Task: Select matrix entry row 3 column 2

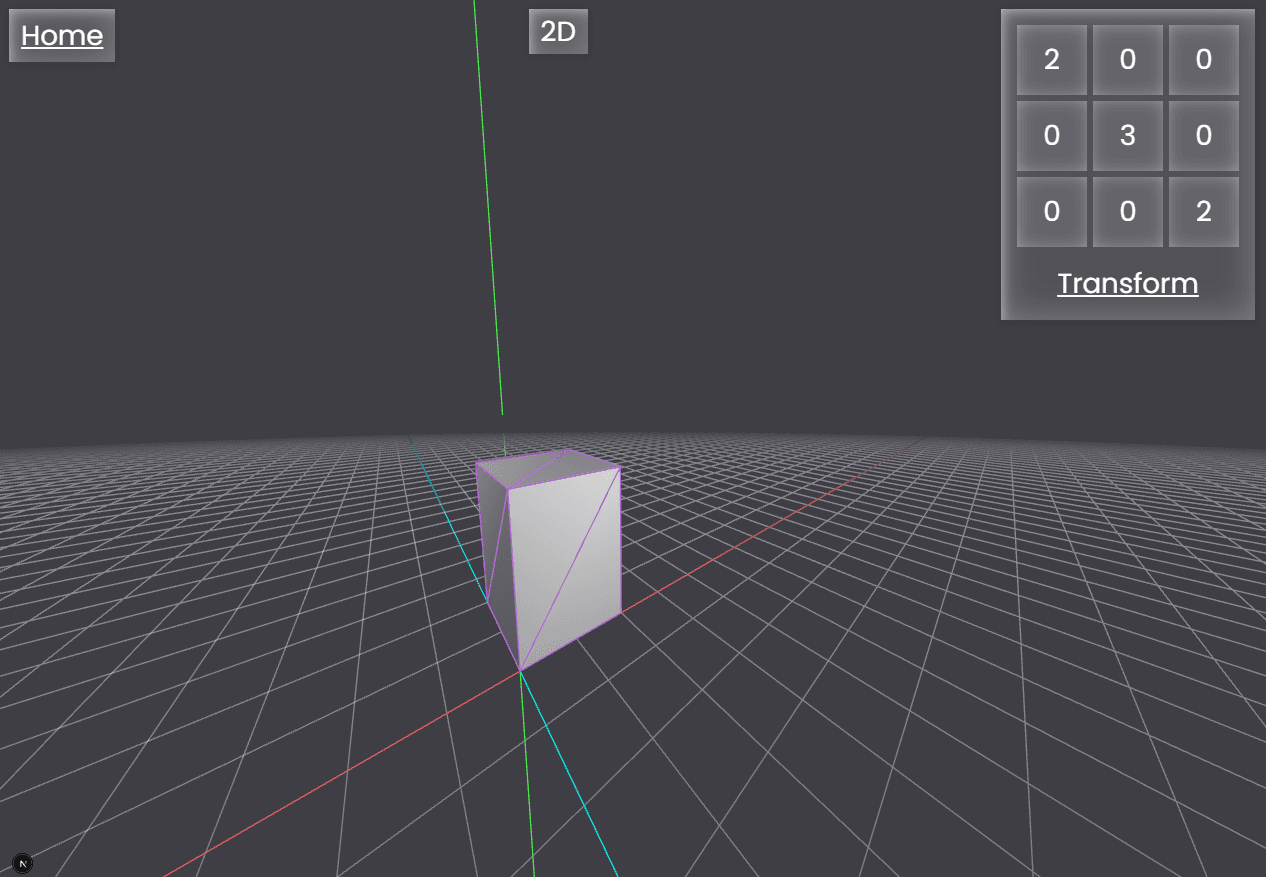Action: point(1127,212)
